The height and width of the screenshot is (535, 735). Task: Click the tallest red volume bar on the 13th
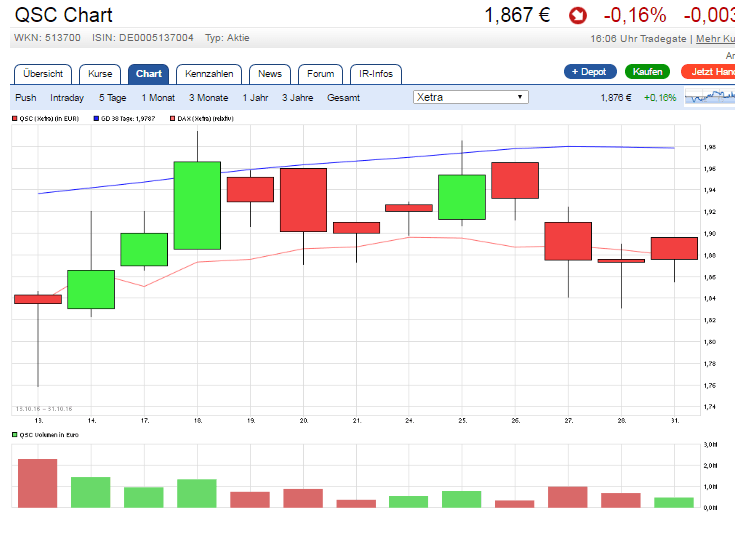[x=38, y=483]
